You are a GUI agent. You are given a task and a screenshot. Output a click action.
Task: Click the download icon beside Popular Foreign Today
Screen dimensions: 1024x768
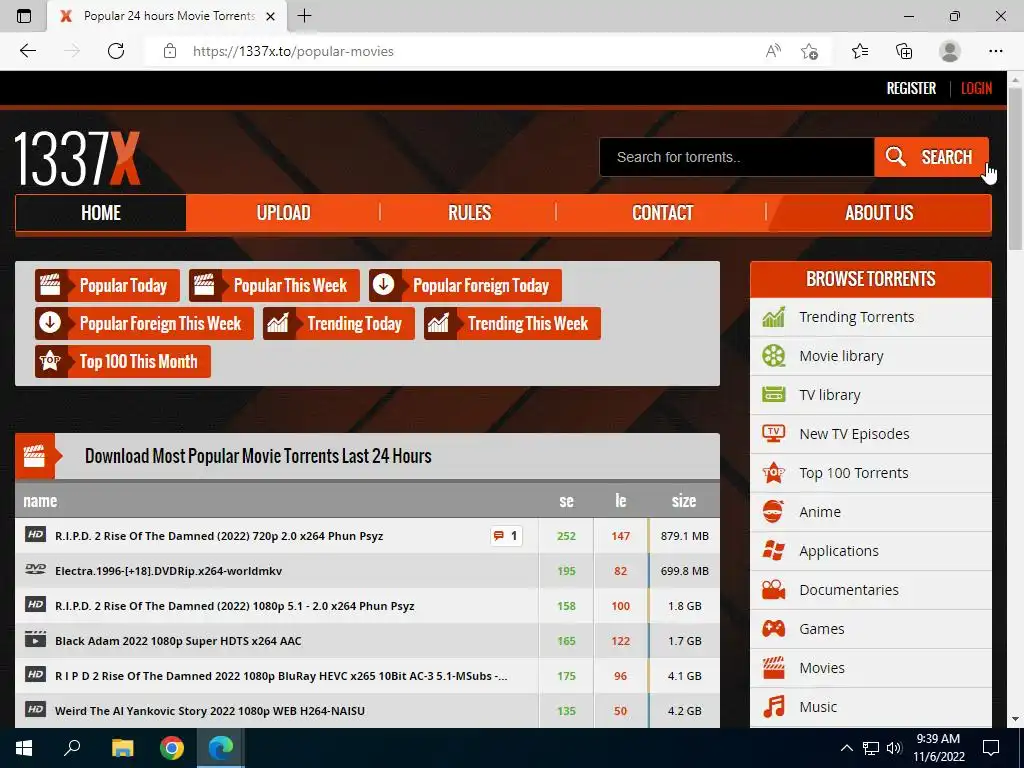click(x=384, y=285)
